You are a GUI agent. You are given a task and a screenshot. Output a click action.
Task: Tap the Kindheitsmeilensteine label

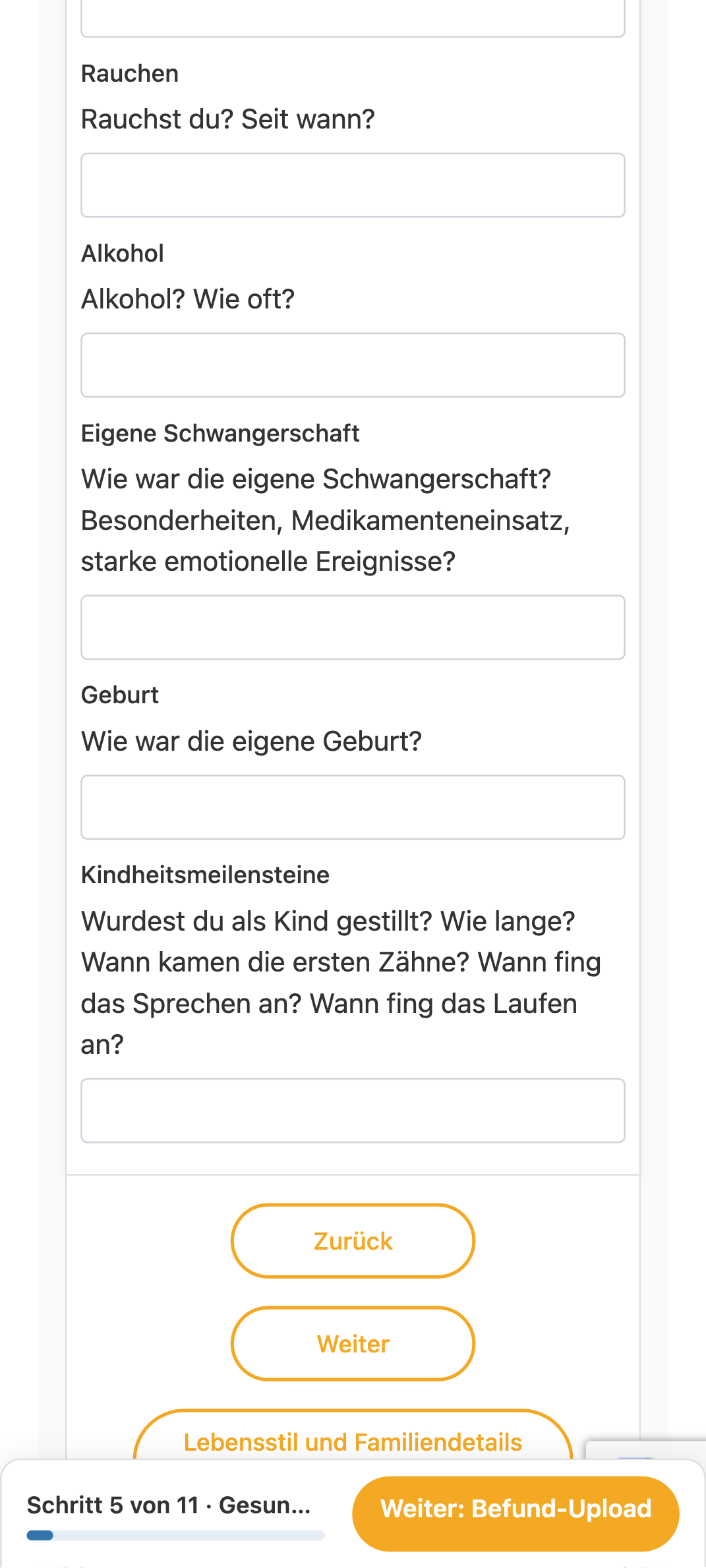205,875
